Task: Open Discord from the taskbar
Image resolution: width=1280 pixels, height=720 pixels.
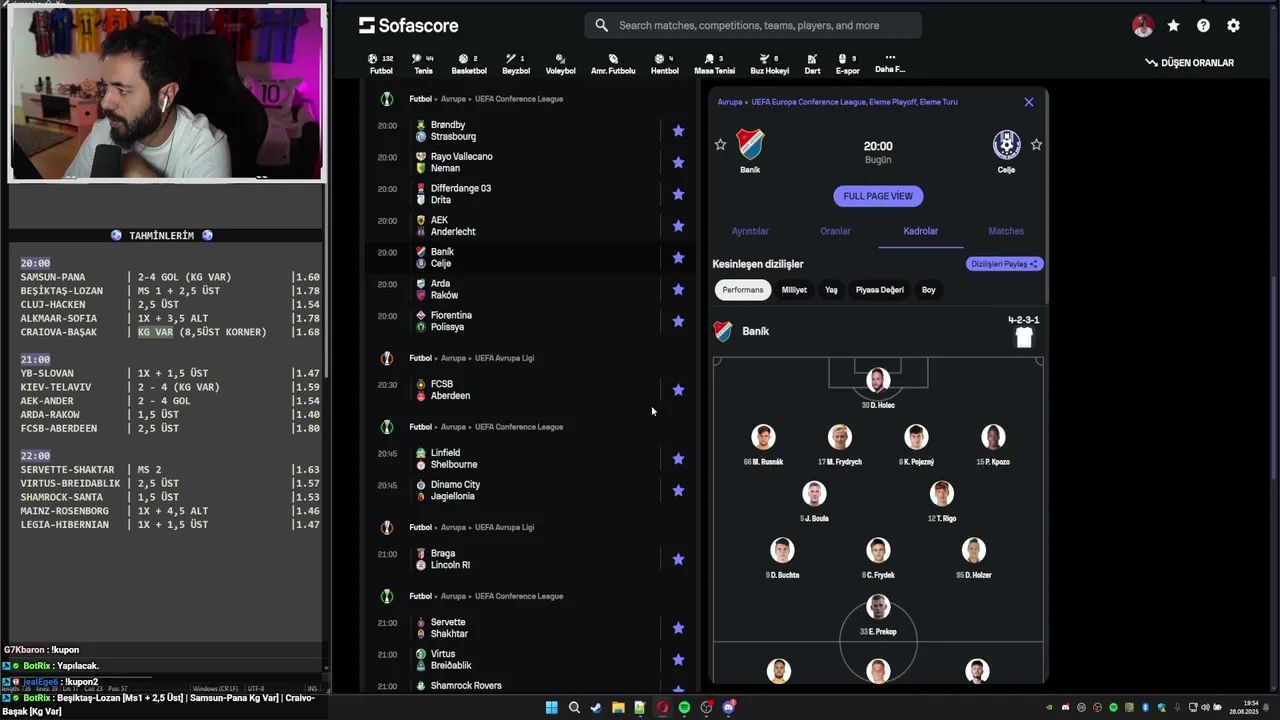Action: click(728, 708)
